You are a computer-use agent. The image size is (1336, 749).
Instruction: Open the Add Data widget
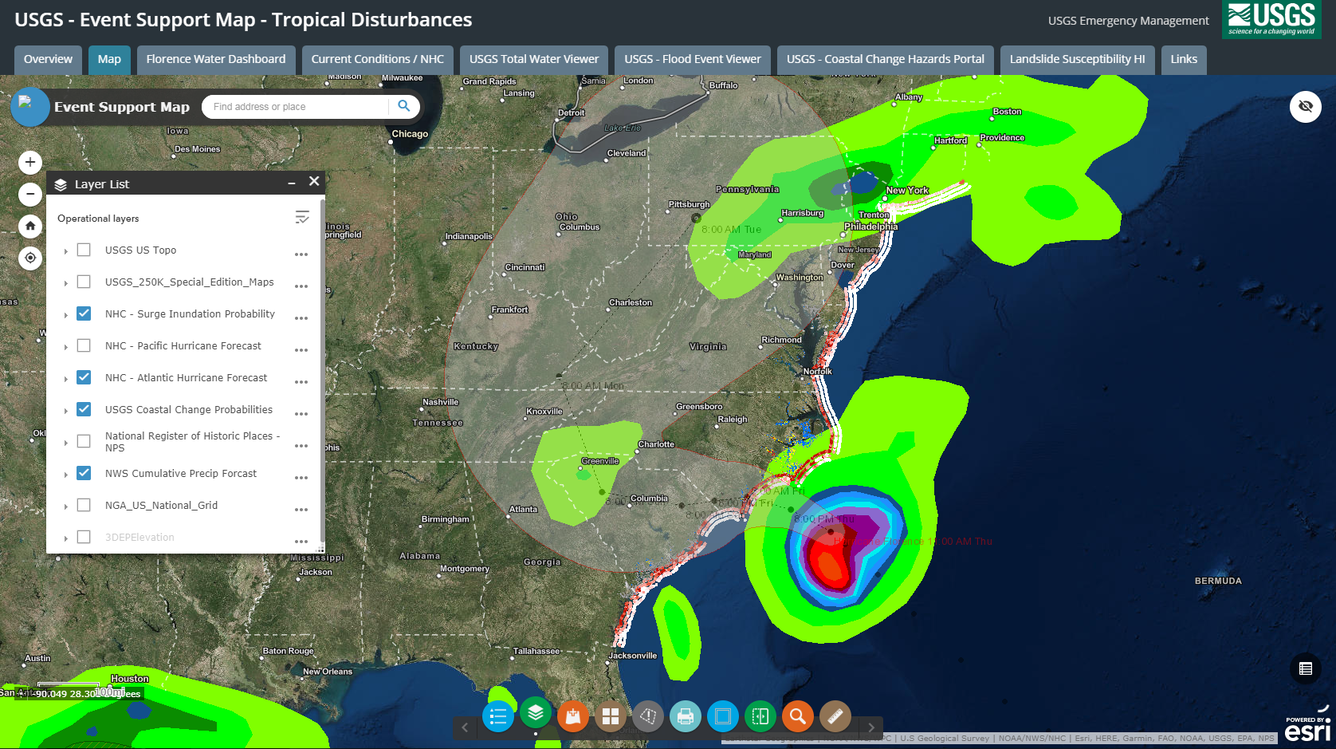573,716
